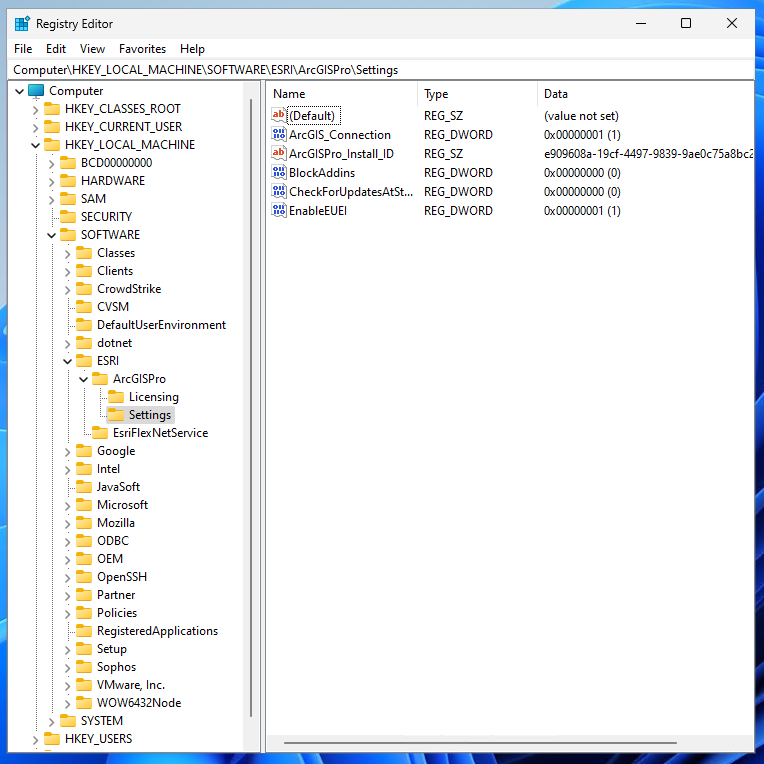Select the DefaultUserEnvironment key

coord(161,325)
